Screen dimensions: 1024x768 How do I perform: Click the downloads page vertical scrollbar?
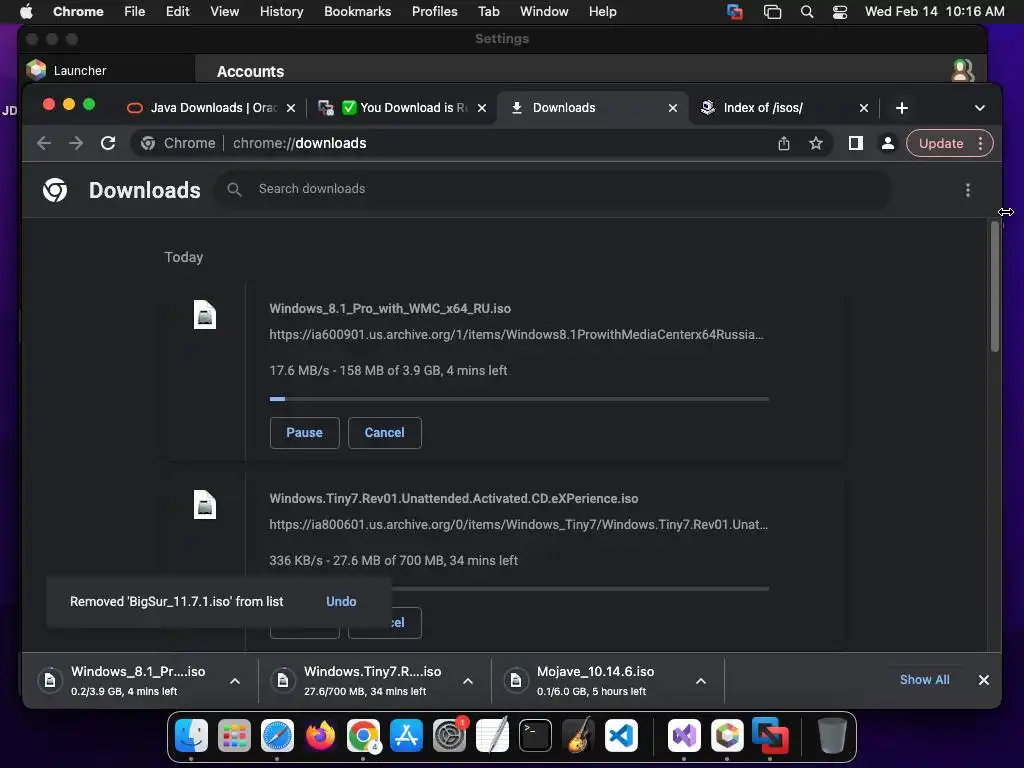[x=995, y=287]
